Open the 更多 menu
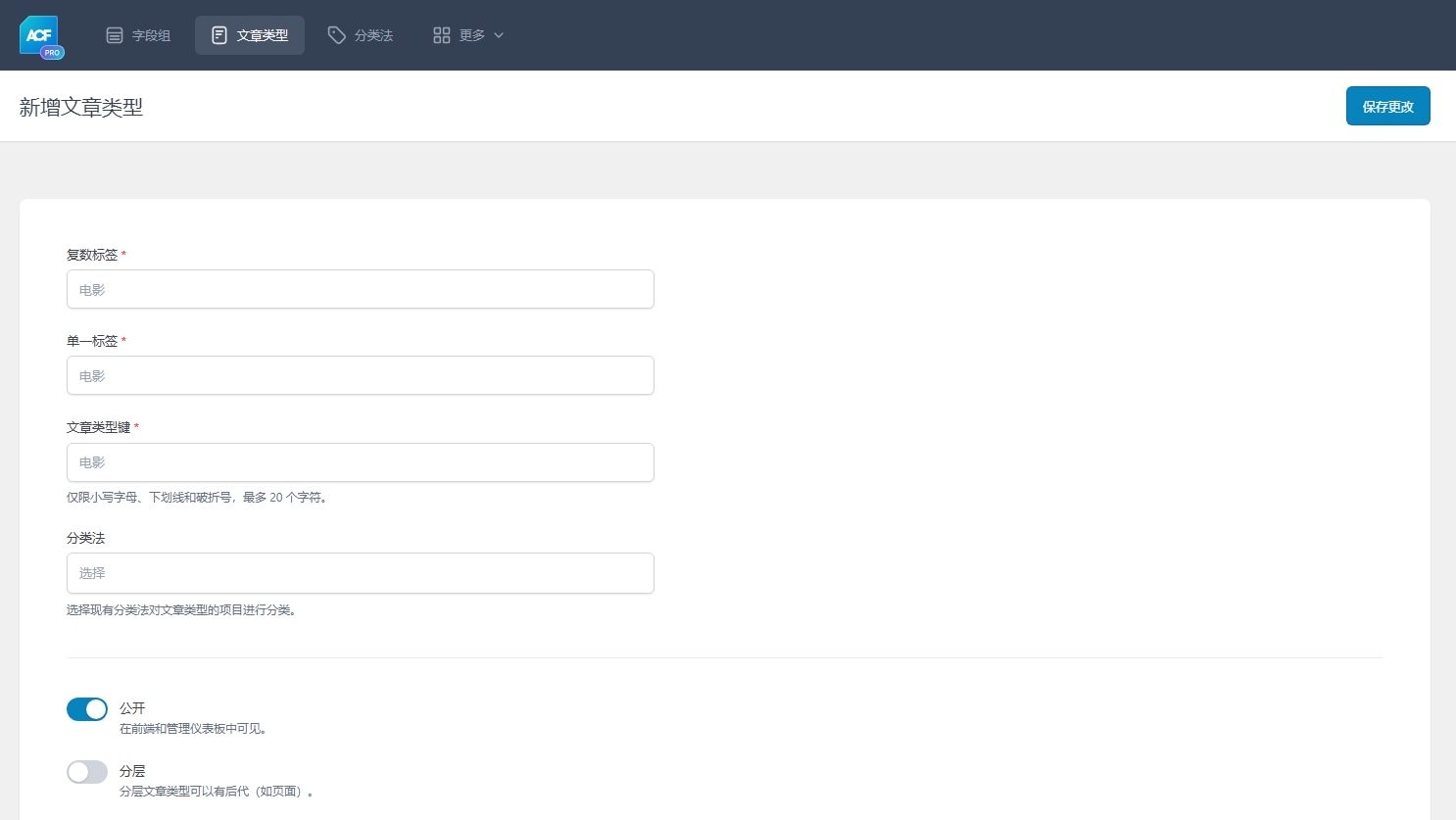 click(468, 35)
